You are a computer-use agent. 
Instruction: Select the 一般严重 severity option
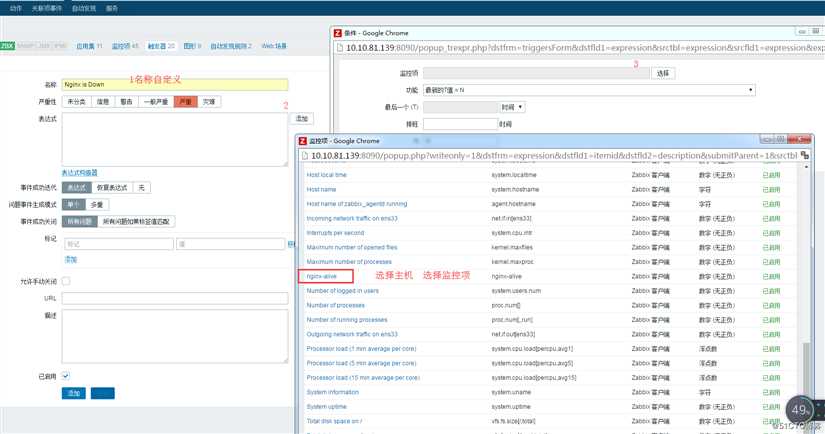(x=156, y=102)
